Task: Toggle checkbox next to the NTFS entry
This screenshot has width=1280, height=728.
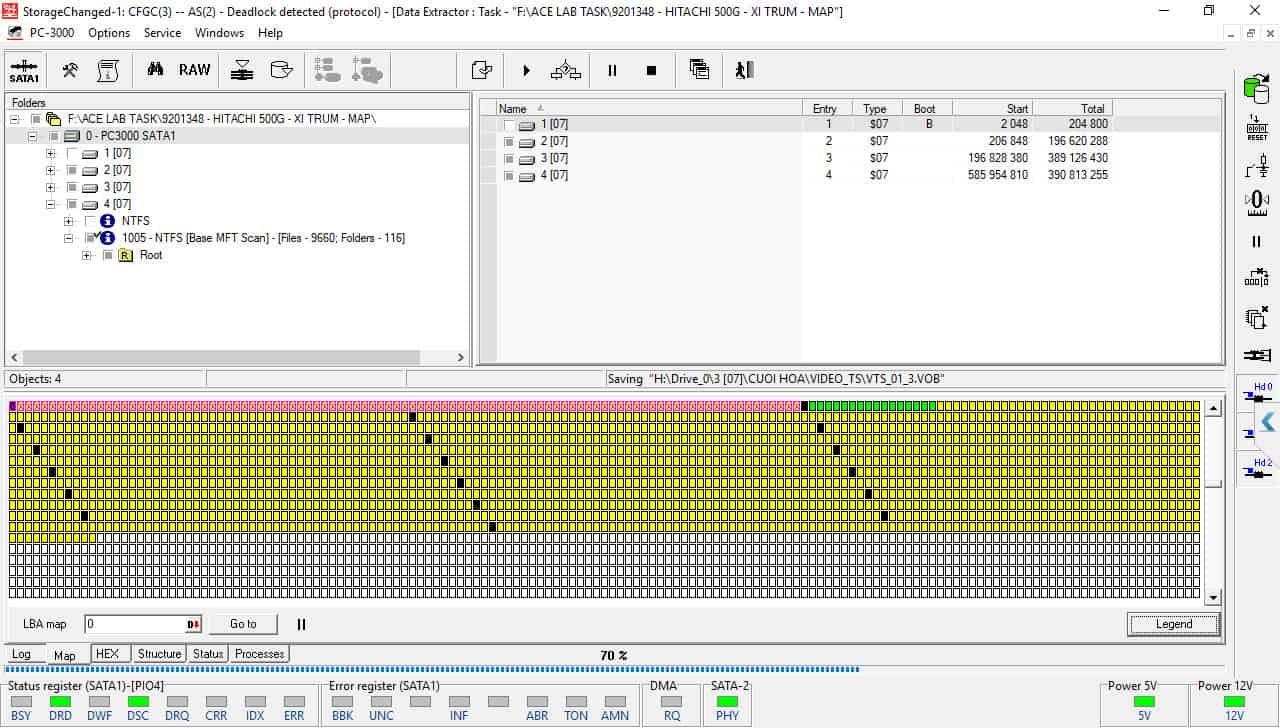Action: (x=90, y=221)
